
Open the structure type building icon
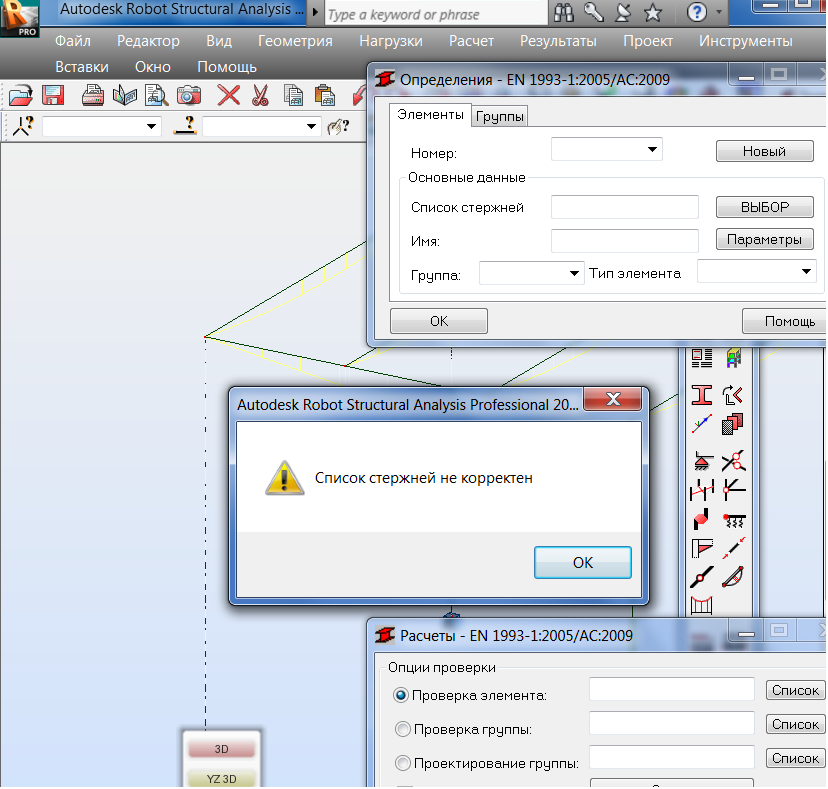click(x=733, y=358)
